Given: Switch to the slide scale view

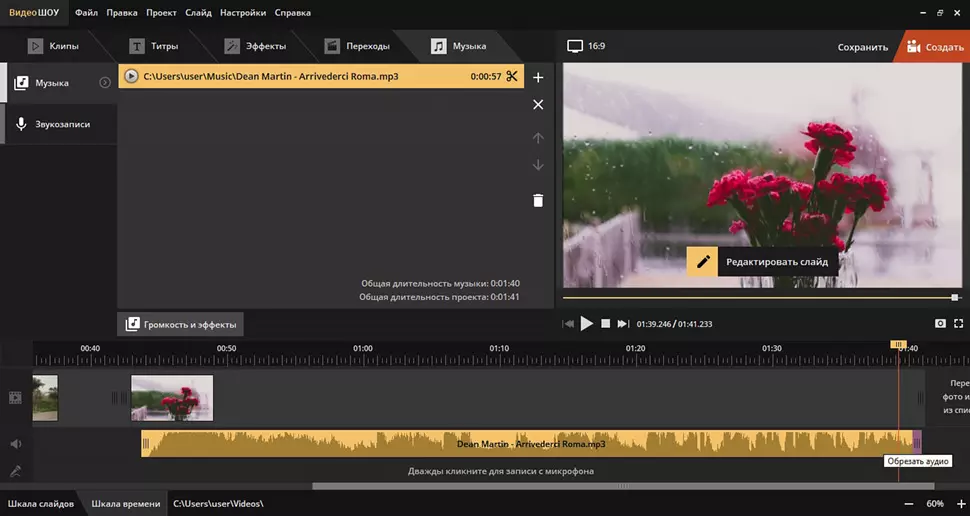Looking at the screenshot, I should (x=41, y=504).
